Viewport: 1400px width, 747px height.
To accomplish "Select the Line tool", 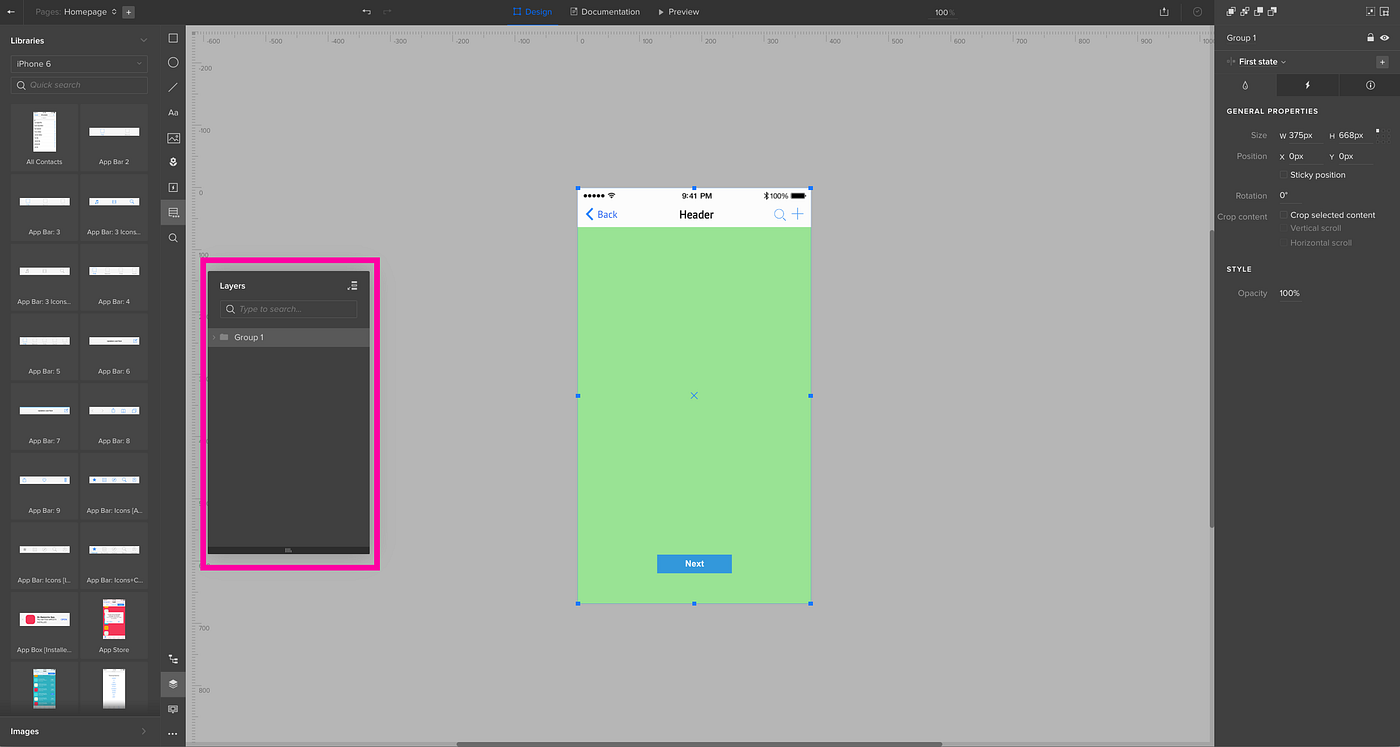I will point(173,88).
